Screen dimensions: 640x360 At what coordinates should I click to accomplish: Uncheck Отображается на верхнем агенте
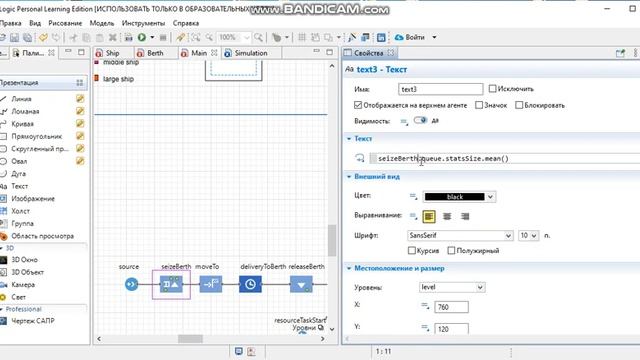pyautogui.click(x=358, y=105)
